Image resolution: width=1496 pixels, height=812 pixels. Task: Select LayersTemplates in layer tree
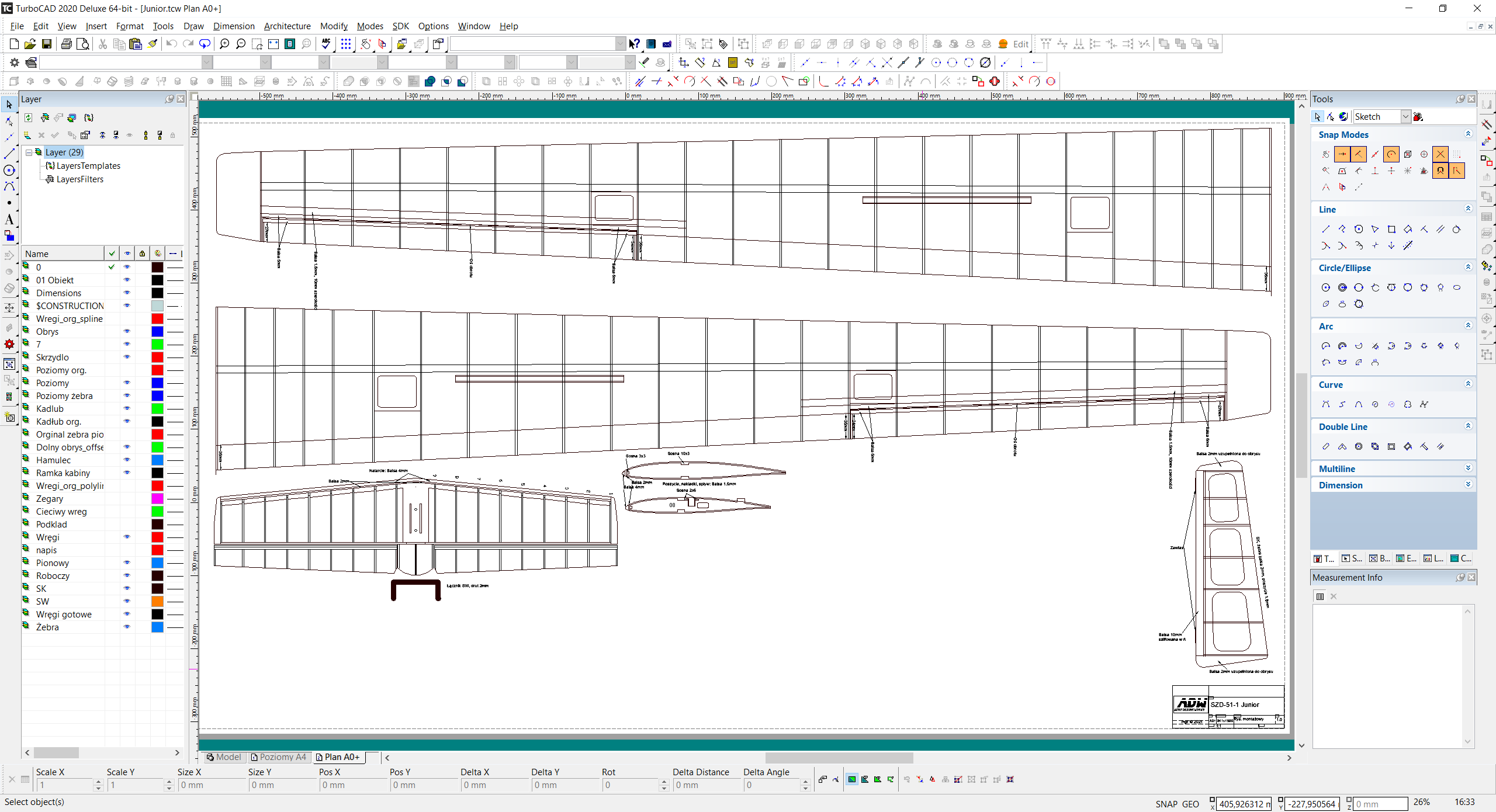pyautogui.click(x=88, y=166)
